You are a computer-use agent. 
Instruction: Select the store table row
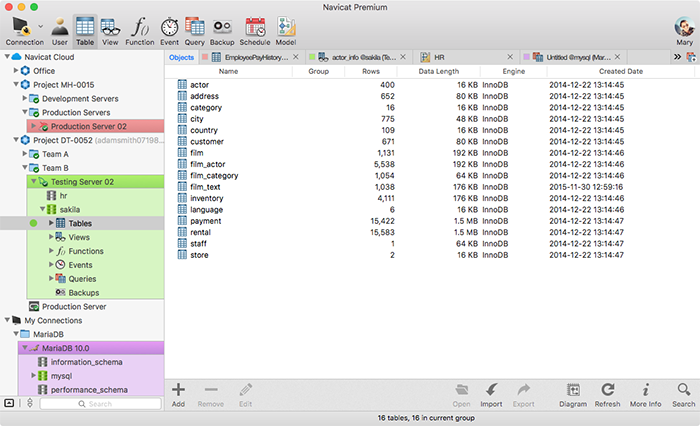[430, 255]
